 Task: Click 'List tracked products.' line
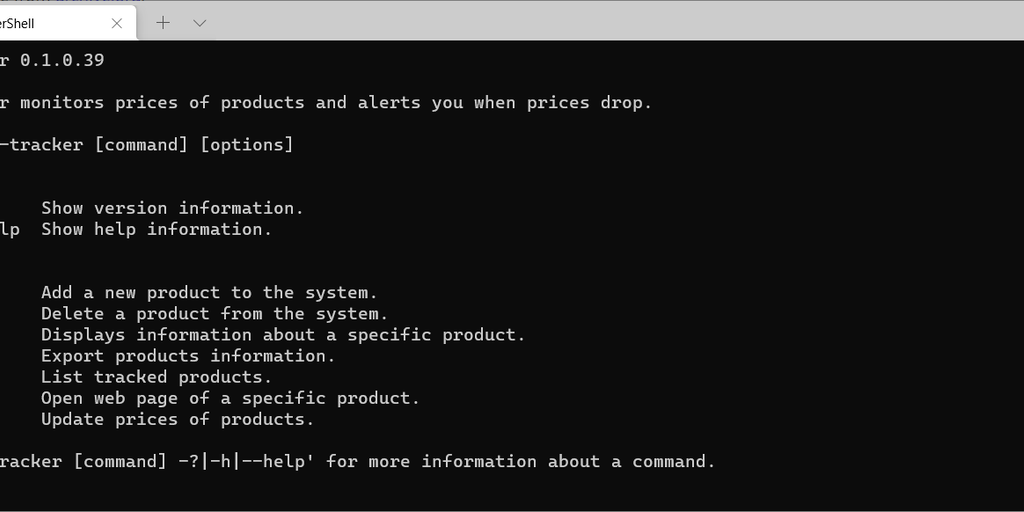pyautogui.click(x=156, y=377)
